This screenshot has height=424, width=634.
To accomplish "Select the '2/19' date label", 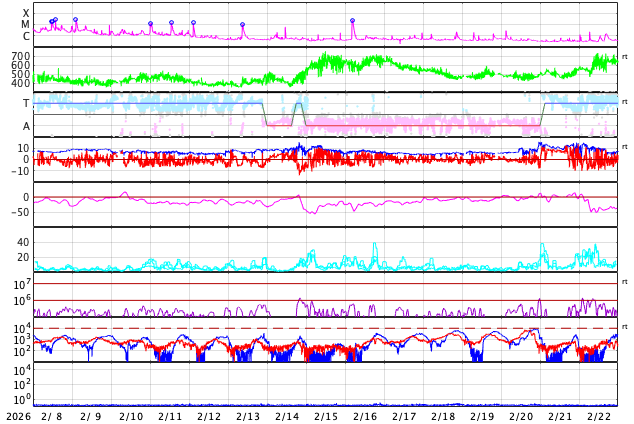I will tap(482, 417).
